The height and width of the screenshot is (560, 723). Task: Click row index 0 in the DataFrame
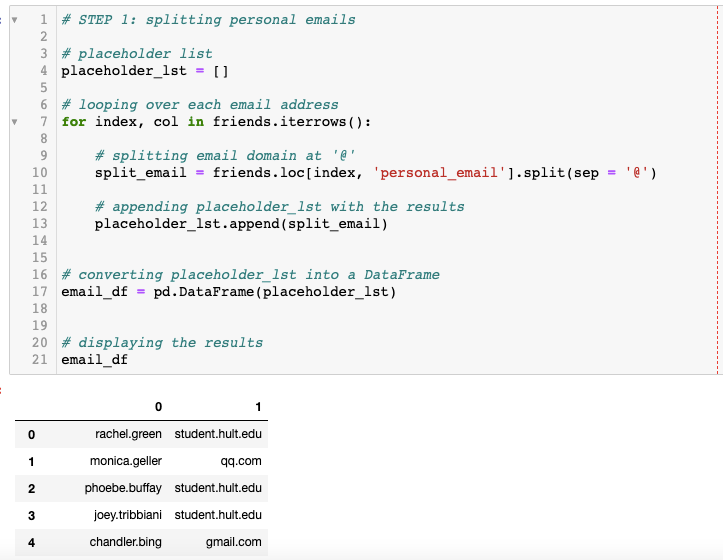[32, 435]
